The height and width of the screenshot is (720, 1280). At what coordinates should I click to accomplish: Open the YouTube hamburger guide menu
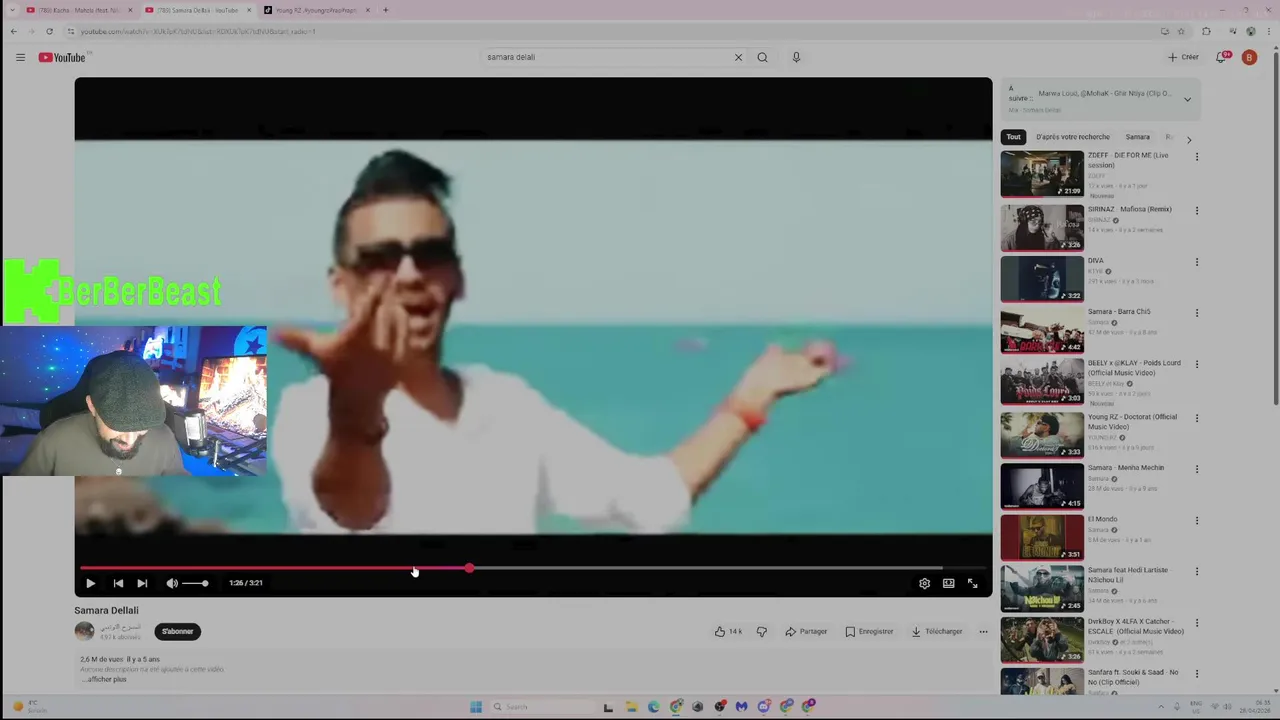coord(20,57)
